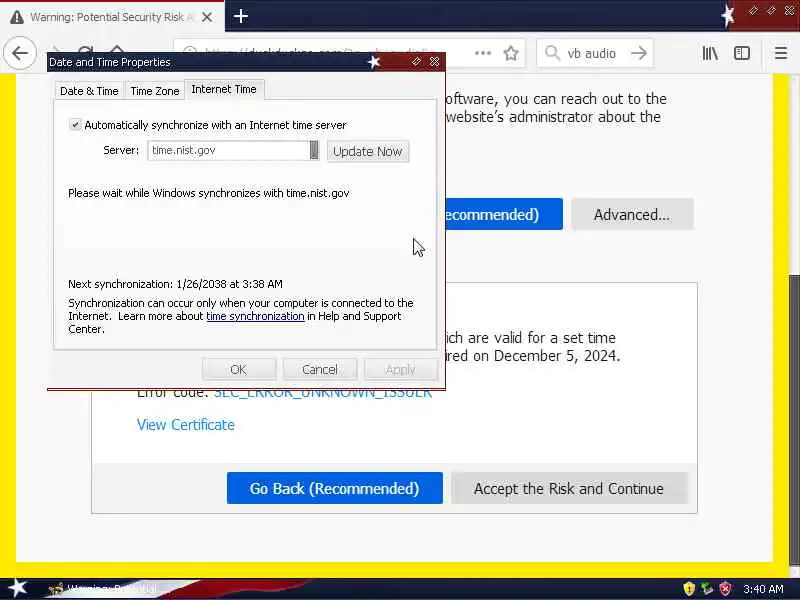Click Accept the Risk and Continue
Image resolution: width=800 pixels, height=600 pixels.
tap(569, 488)
